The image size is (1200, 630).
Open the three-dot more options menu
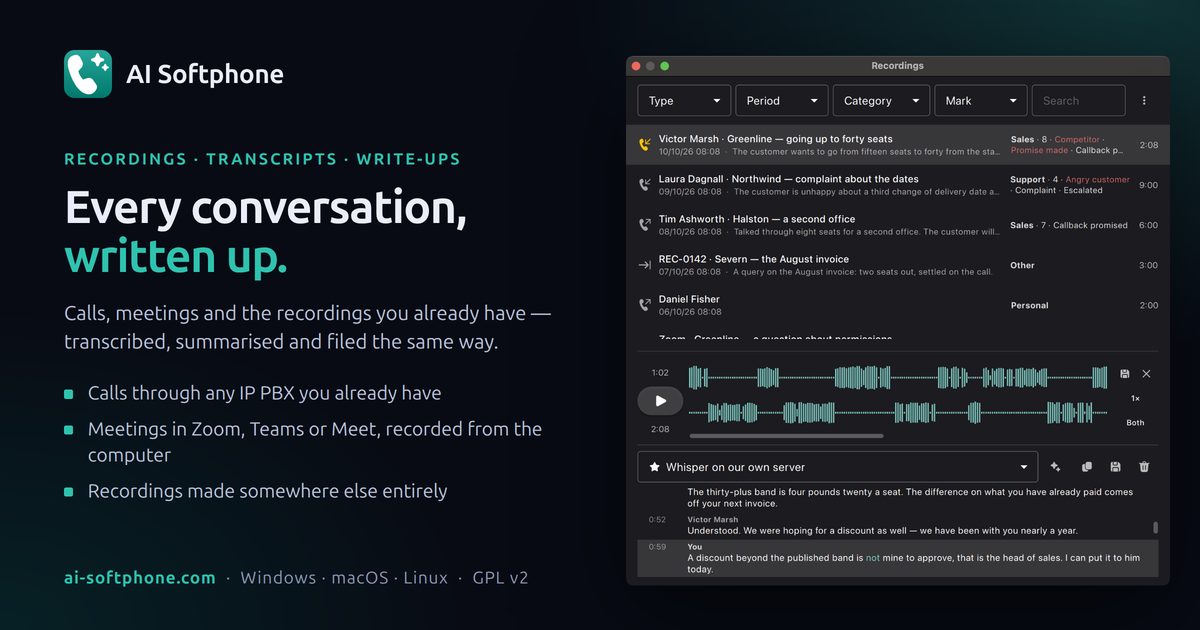(1145, 100)
